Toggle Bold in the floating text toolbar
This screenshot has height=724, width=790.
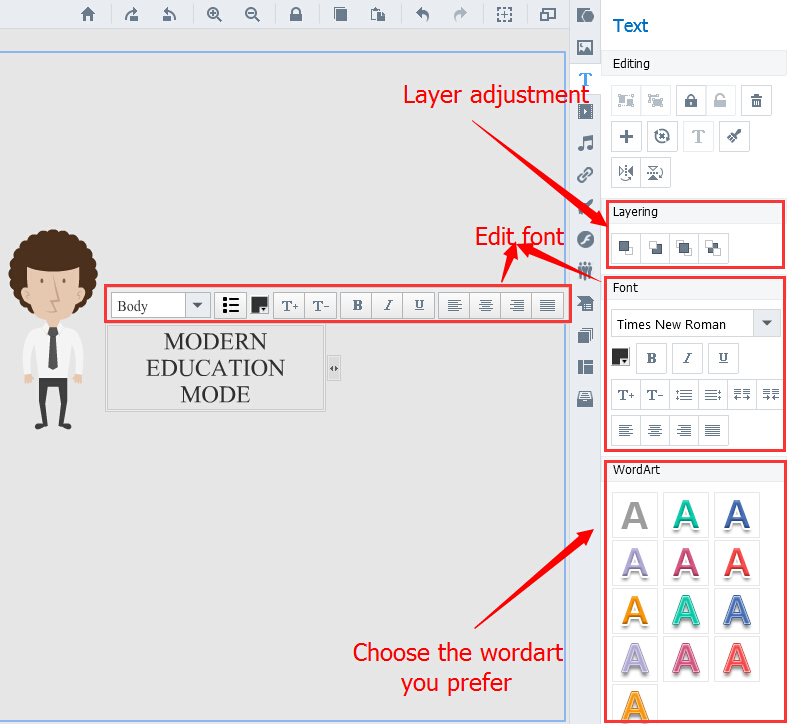click(x=357, y=305)
